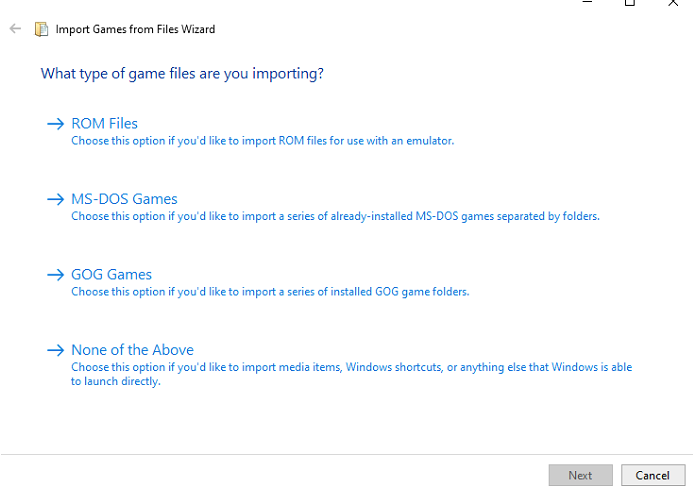Screen dimensions: 693x489
Task: Select None of the Above option
Action: (132, 350)
